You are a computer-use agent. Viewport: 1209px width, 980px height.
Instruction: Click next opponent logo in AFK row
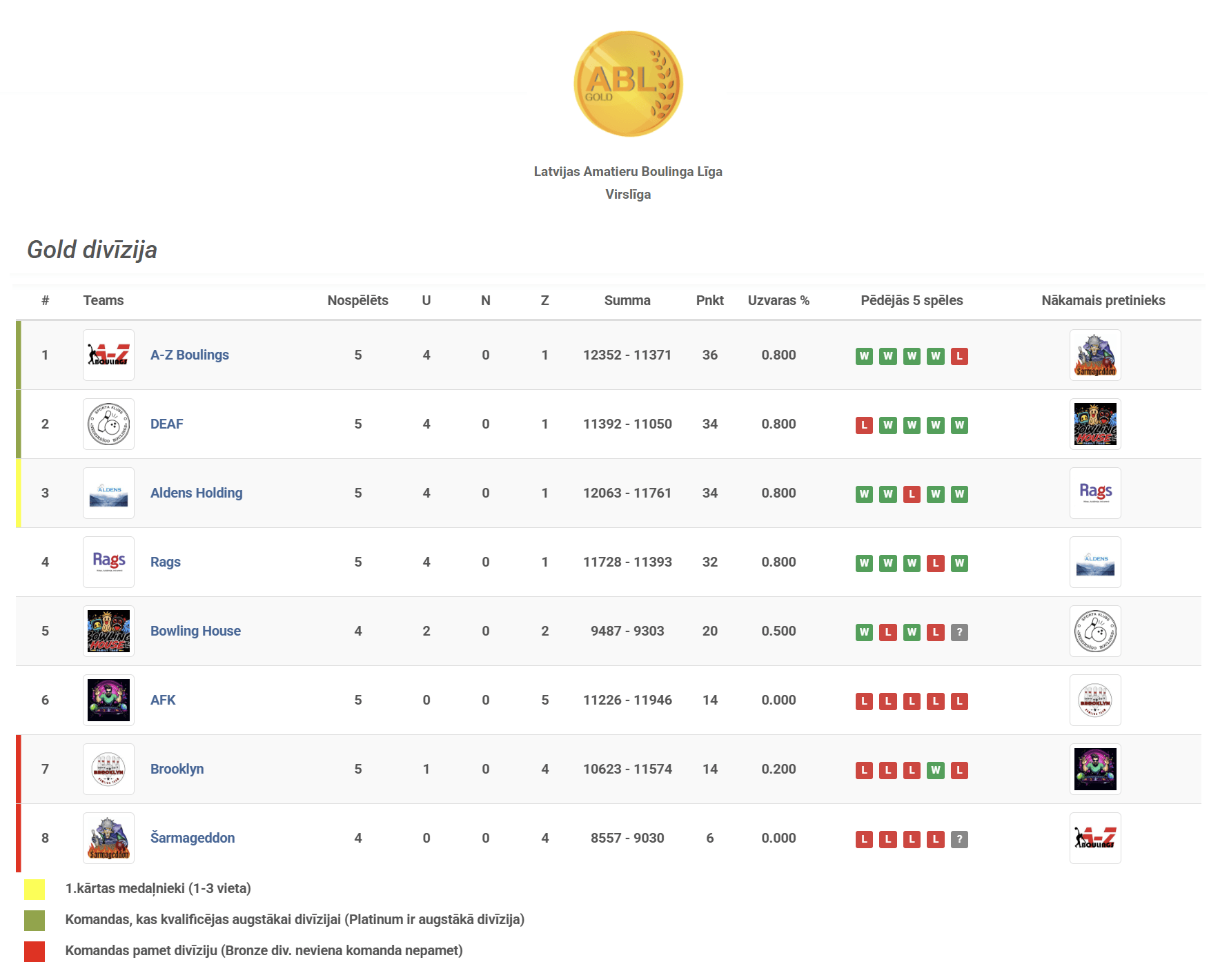[1095, 700]
